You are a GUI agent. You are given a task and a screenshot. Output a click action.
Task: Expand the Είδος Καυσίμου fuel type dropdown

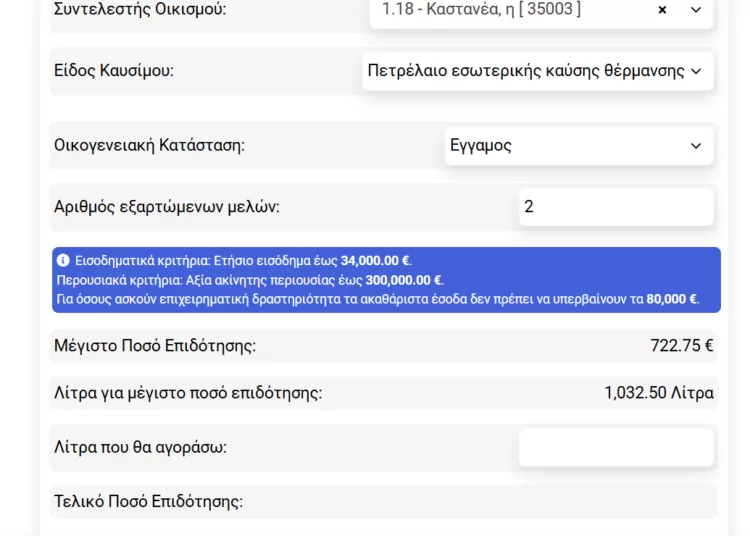[527, 71]
